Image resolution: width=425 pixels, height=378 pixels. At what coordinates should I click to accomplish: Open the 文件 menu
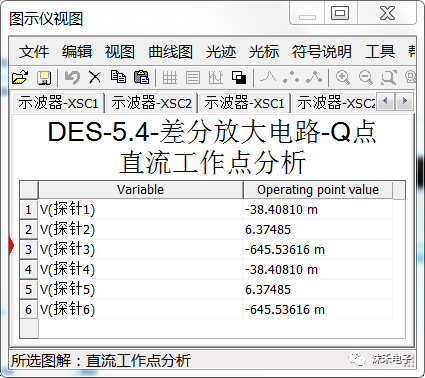click(34, 52)
